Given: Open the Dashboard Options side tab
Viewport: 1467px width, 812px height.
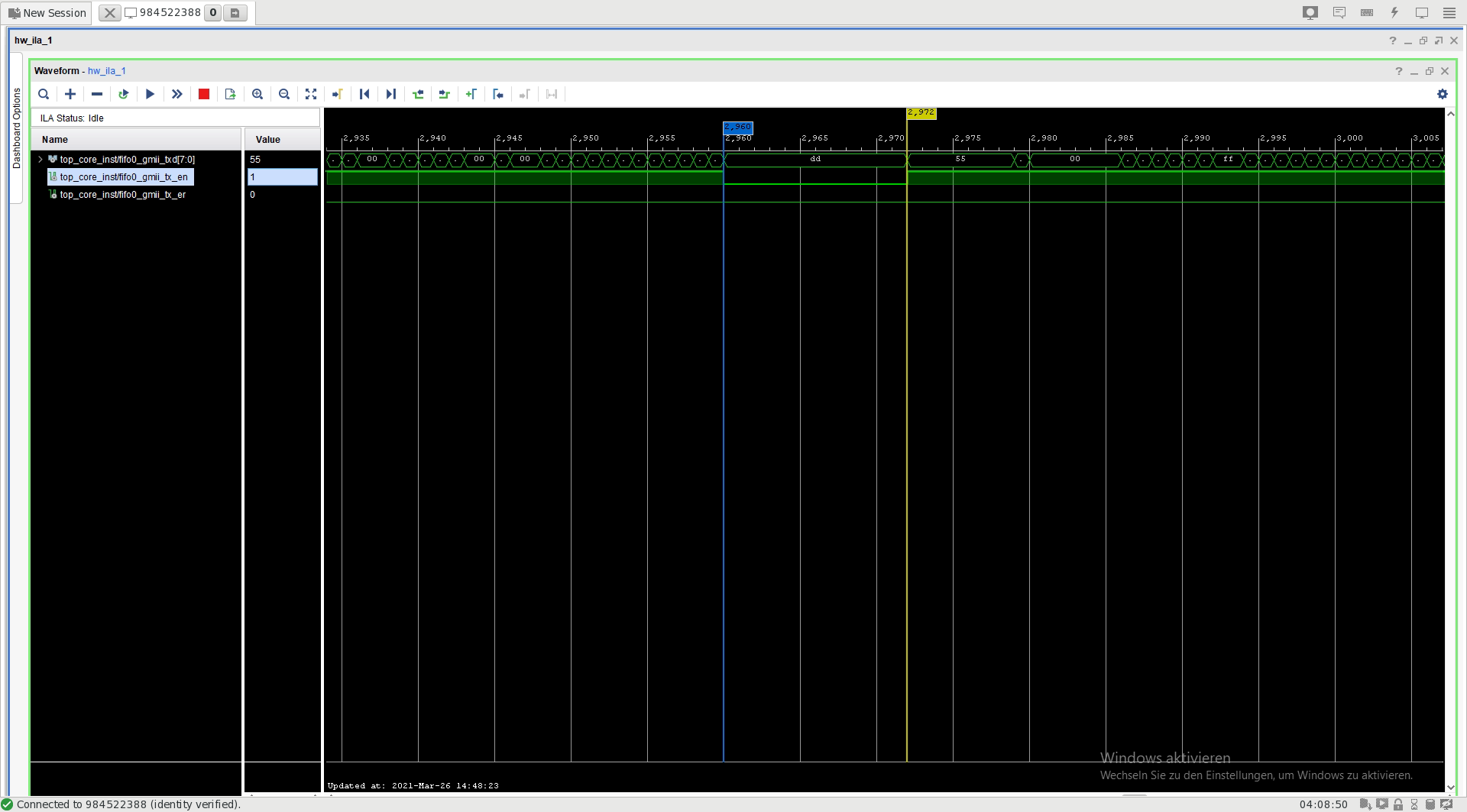Looking at the screenshot, I should click(17, 128).
